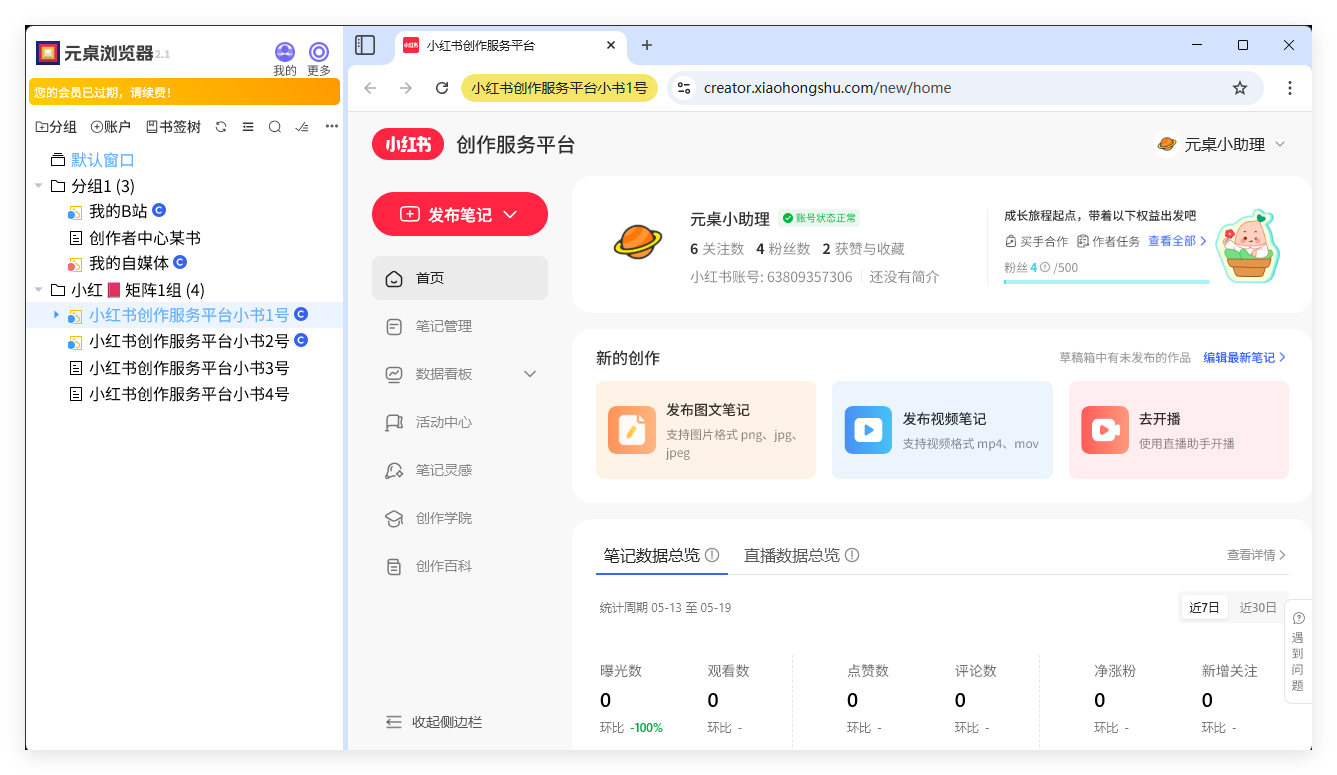Go back with the back arrow

[x=370, y=88]
